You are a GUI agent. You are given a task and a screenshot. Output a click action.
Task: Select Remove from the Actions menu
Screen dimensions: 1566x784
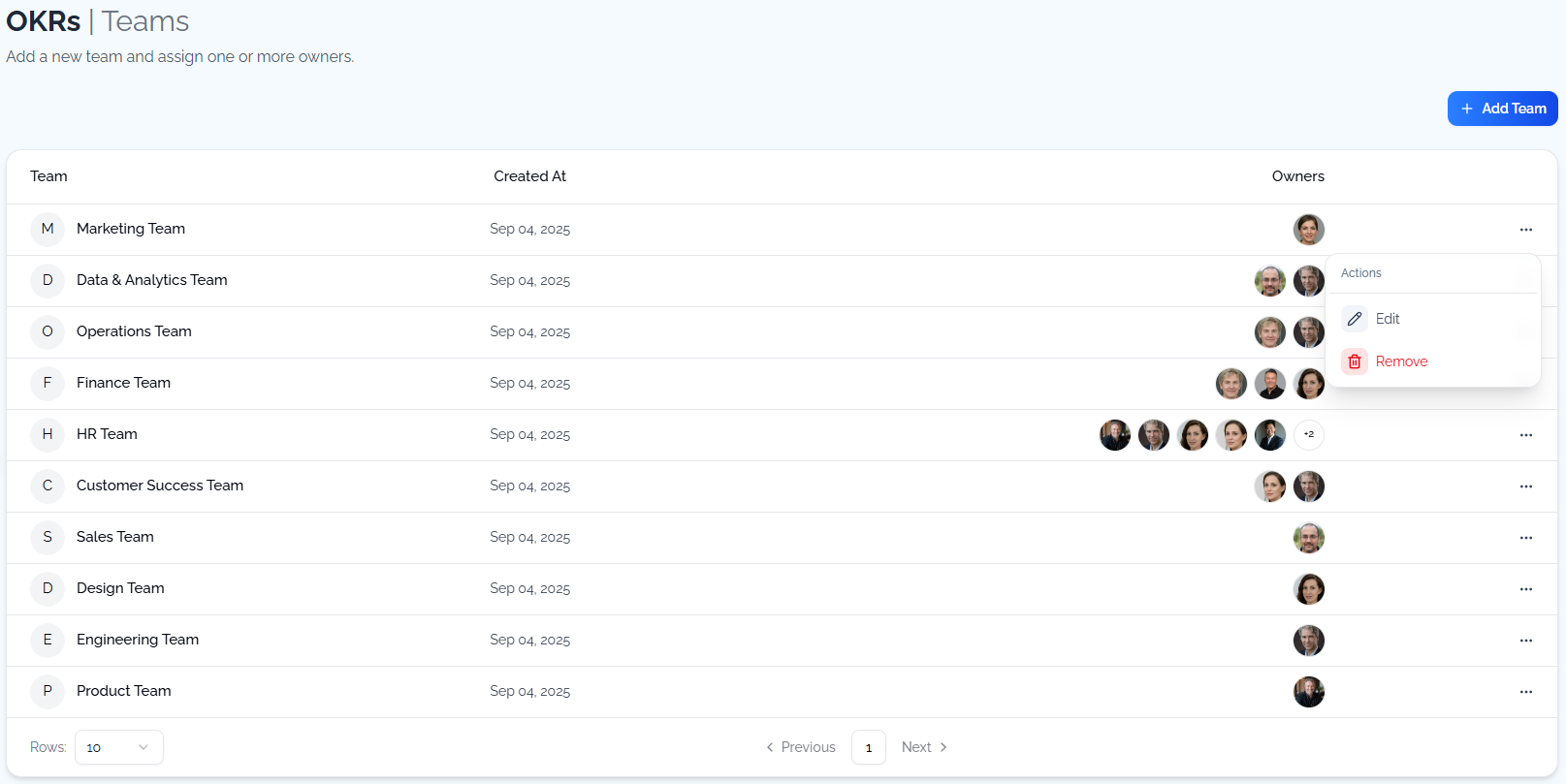1401,361
